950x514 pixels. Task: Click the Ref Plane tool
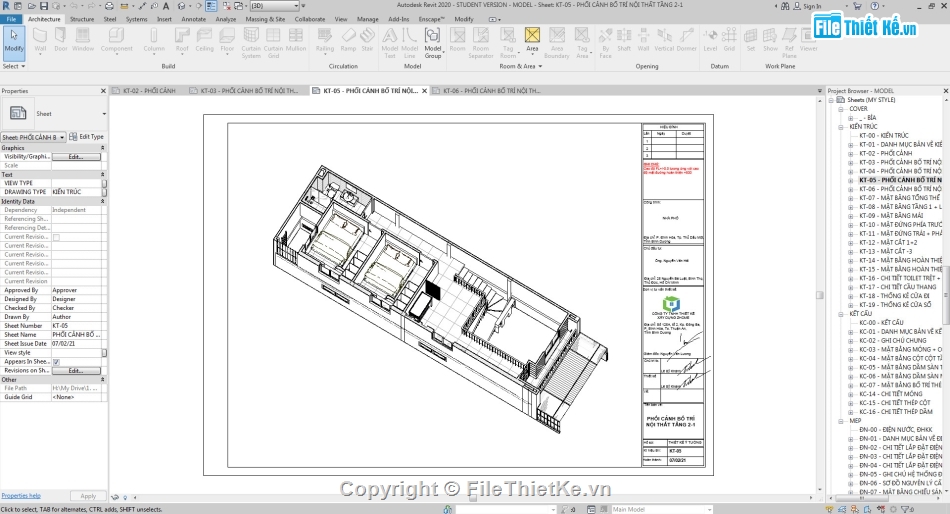789,42
